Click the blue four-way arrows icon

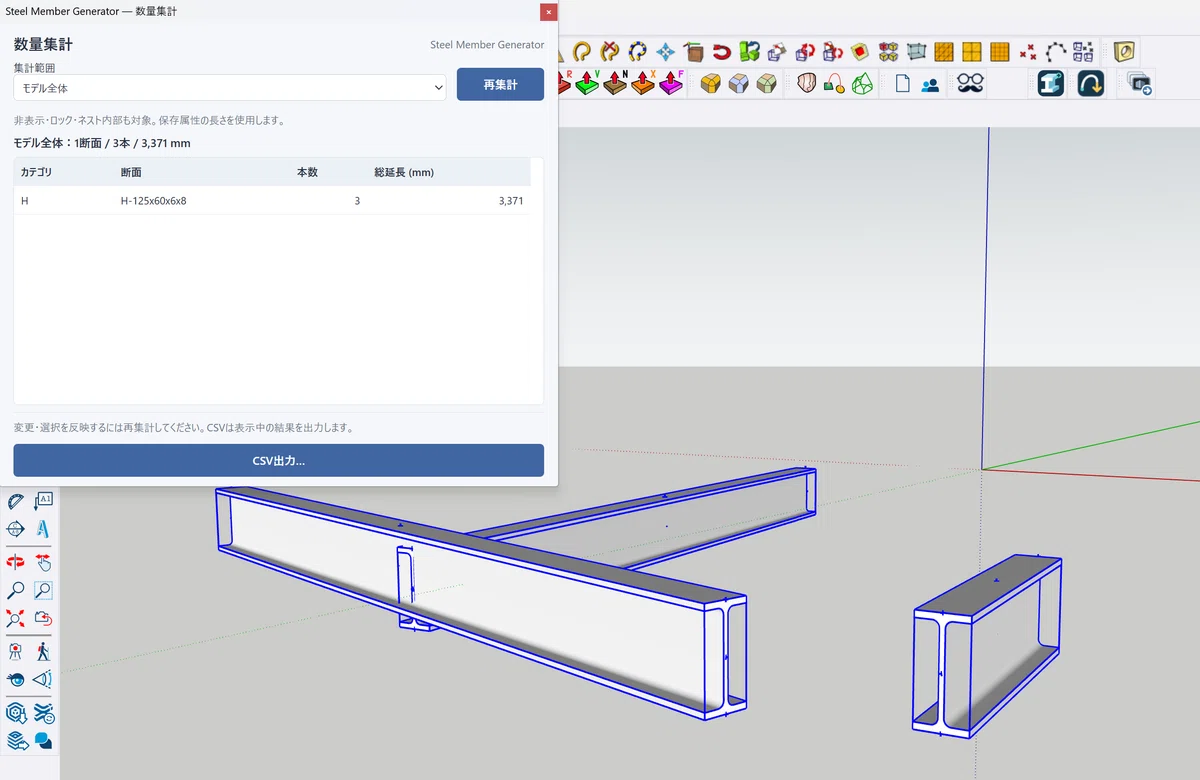click(666, 51)
